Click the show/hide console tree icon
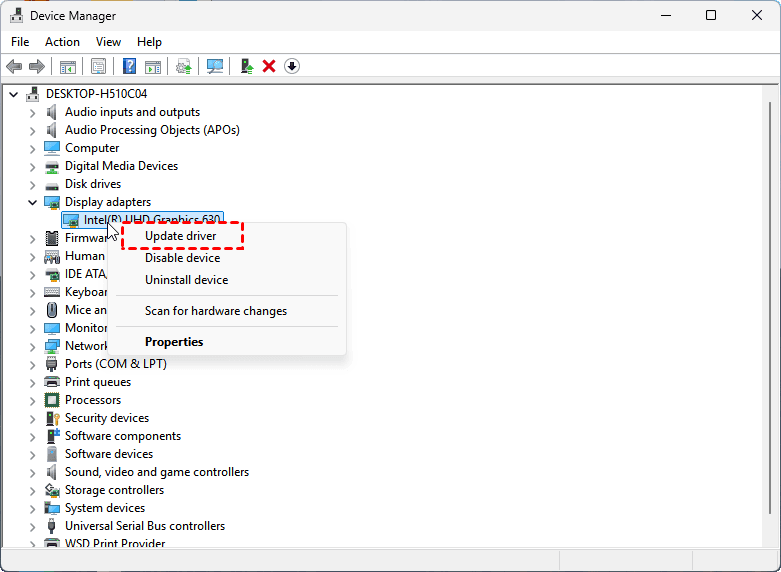 pyautogui.click(x=68, y=66)
